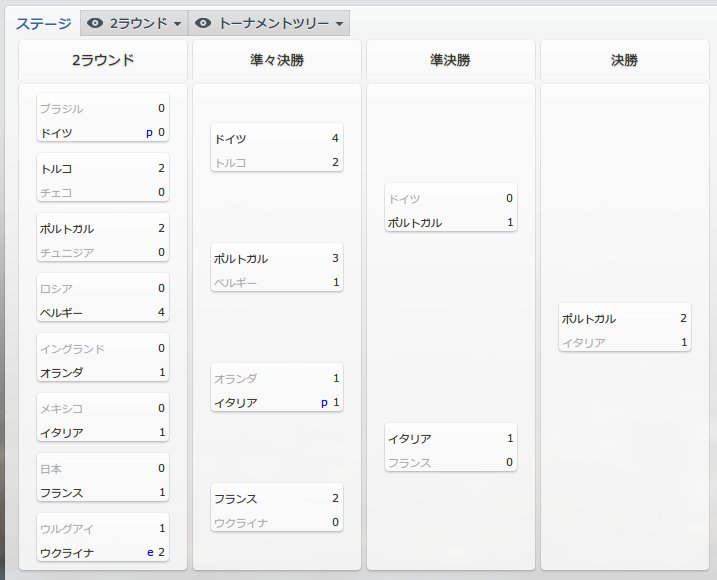Expand the トーナメントツリー dropdown arrow
The width and height of the screenshot is (717, 580).
pyautogui.click(x=339, y=24)
